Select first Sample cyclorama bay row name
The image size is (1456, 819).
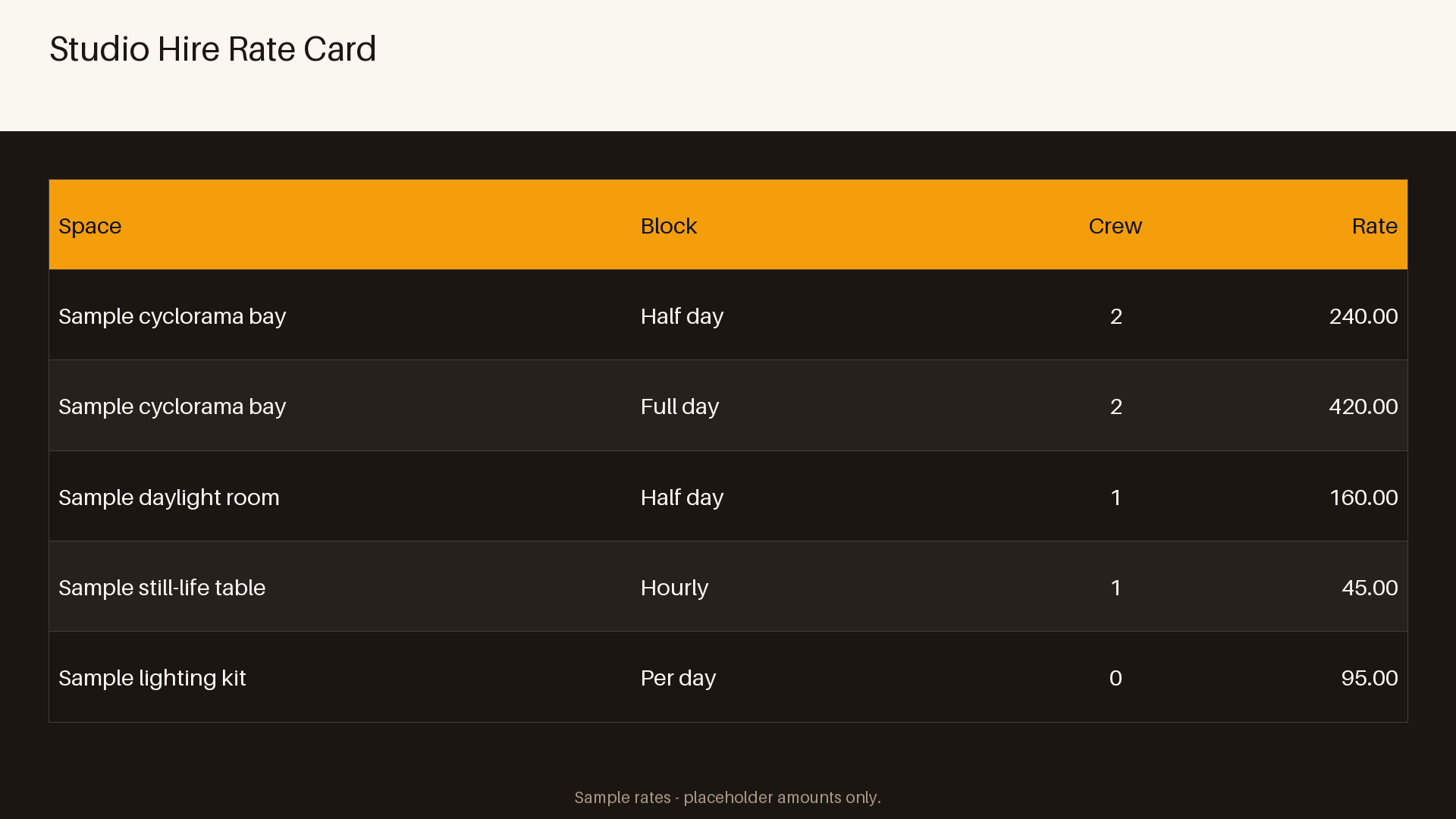point(172,316)
